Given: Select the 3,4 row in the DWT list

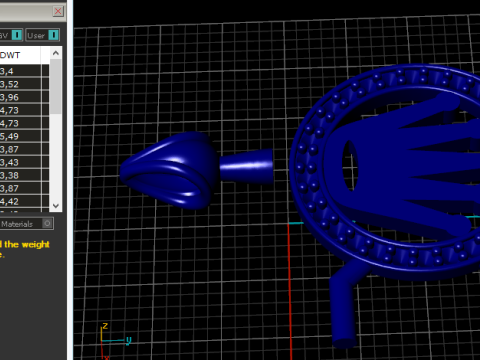Looking at the screenshot, I should coord(24,71).
